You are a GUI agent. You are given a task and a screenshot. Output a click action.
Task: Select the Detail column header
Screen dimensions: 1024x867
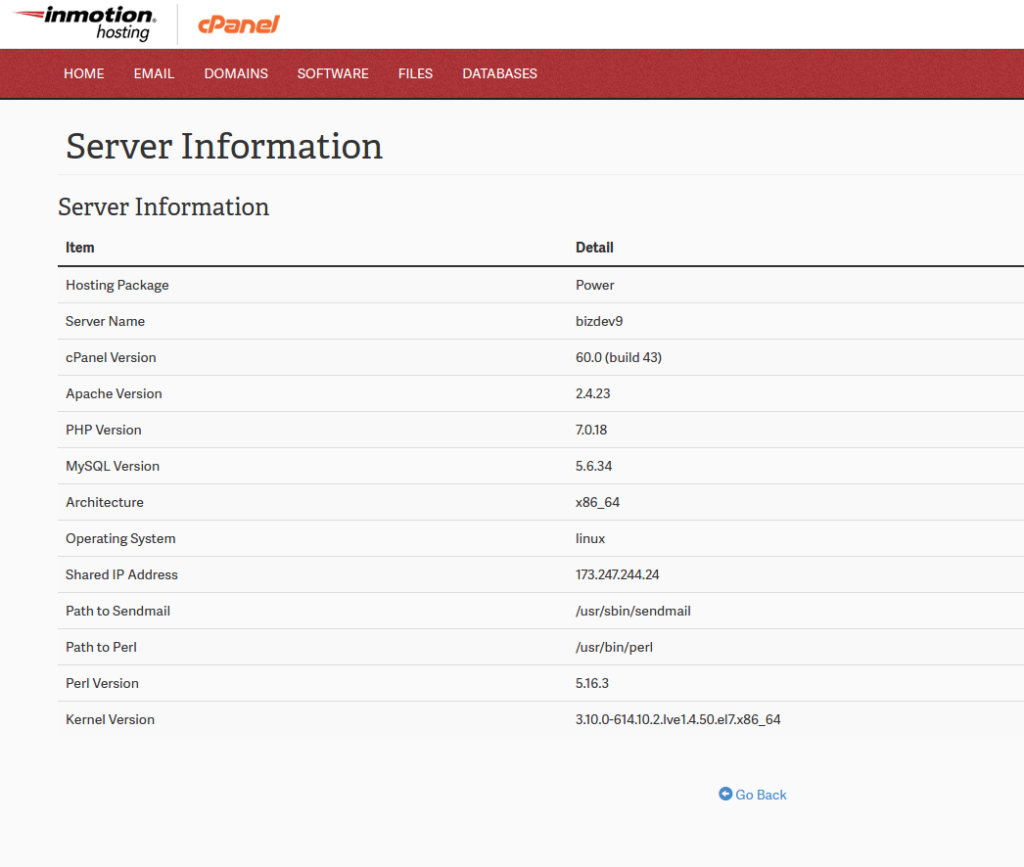[594, 247]
